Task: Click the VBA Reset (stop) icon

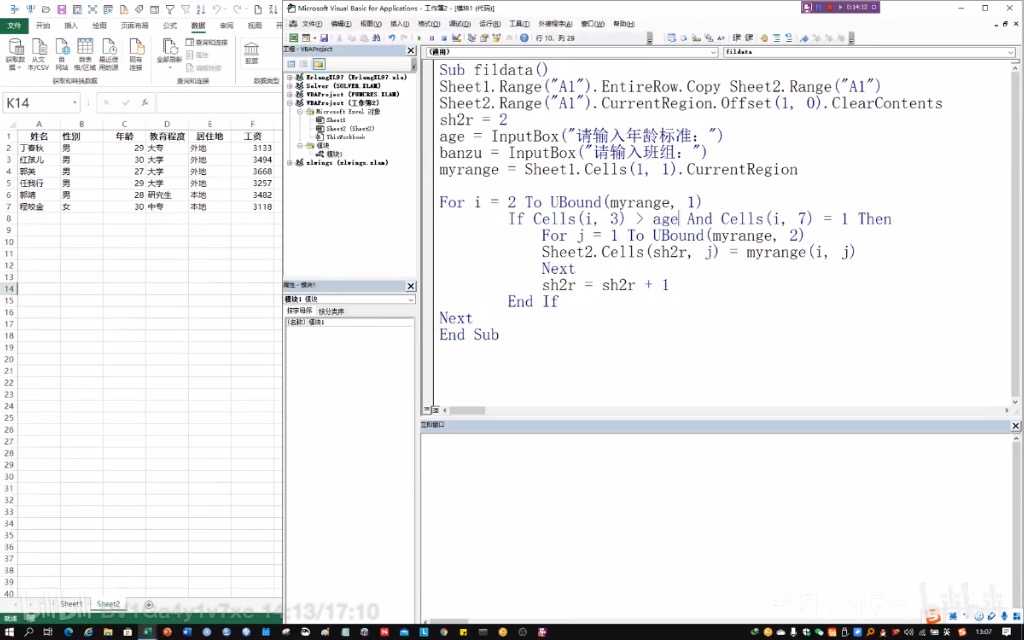Action: 444,38
